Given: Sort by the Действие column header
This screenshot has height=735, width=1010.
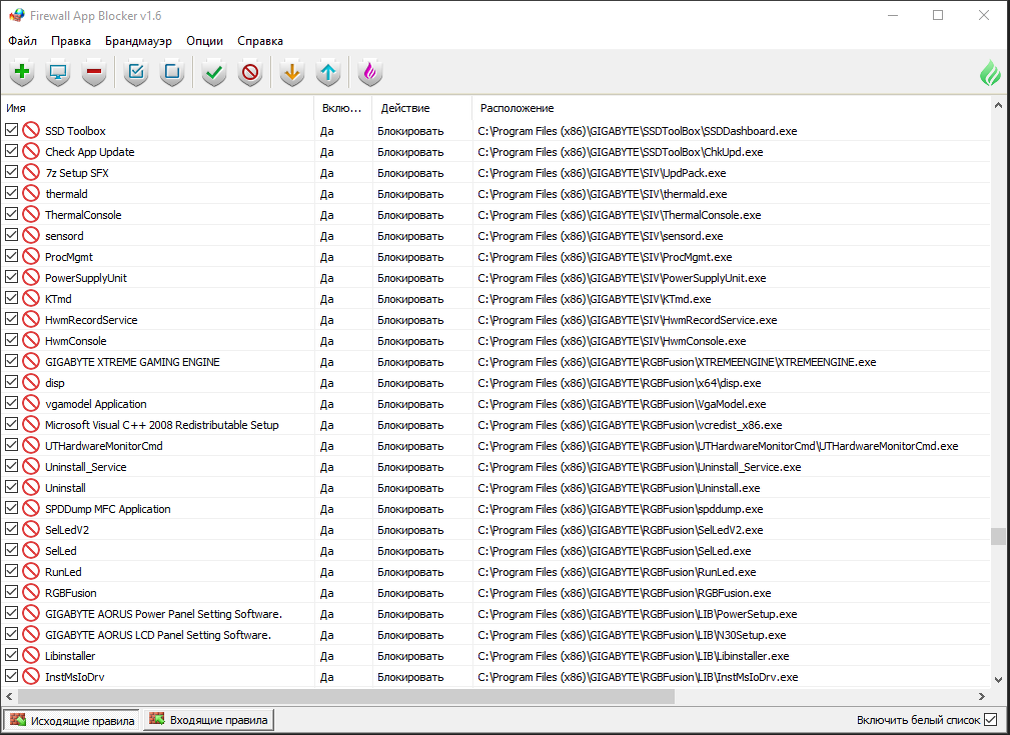Looking at the screenshot, I should click(422, 108).
